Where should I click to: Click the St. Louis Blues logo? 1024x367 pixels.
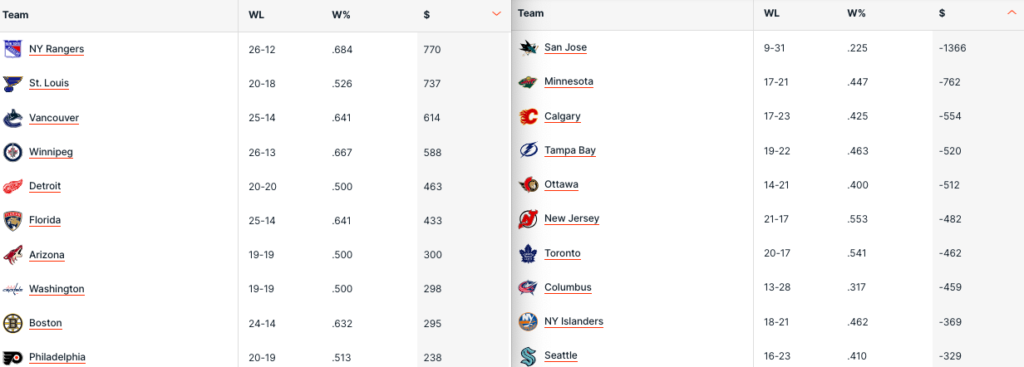click(12, 84)
